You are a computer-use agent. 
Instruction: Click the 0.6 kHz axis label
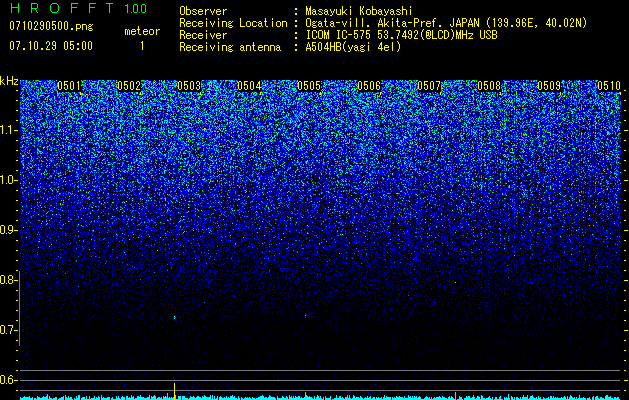tap(9, 380)
